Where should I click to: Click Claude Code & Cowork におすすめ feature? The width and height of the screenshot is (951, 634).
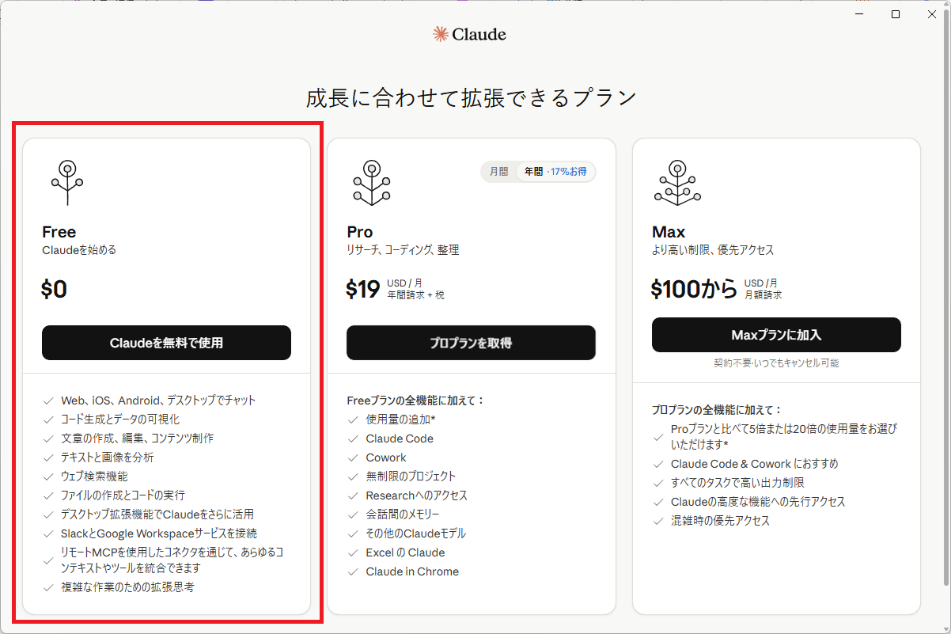[x=754, y=464]
